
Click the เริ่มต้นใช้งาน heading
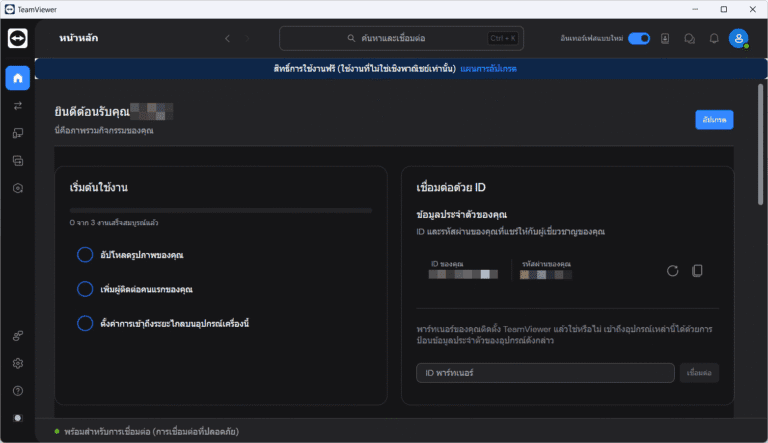pyautogui.click(x=98, y=187)
